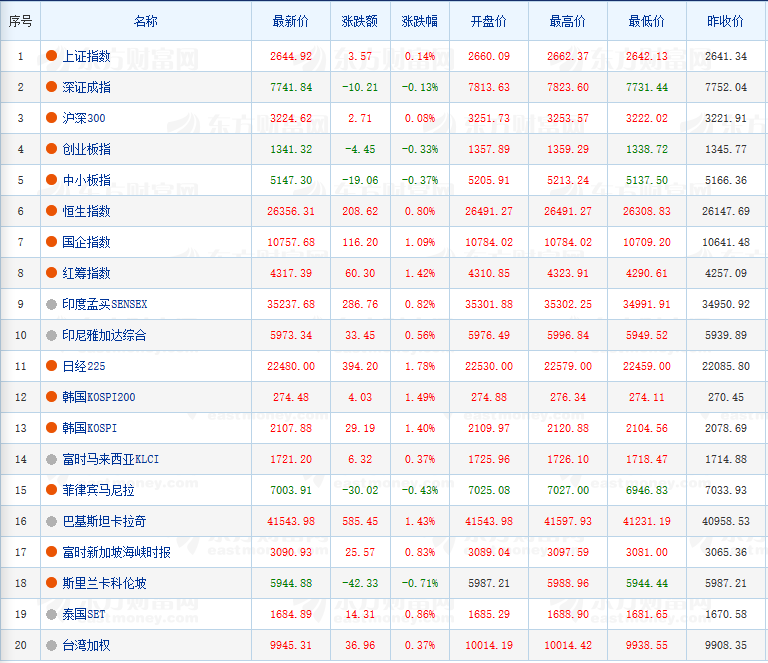The width and height of the screenshot is (768, 663).
Task: Sort by the 昨收价 column header
Action: pyautogui.click(x=725, y=21)
